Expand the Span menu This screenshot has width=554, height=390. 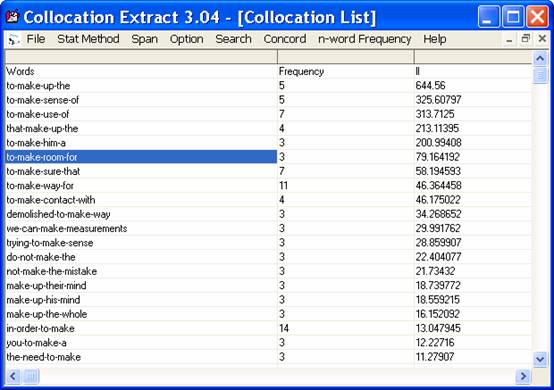pyautogui.click(x=145, y=39)
